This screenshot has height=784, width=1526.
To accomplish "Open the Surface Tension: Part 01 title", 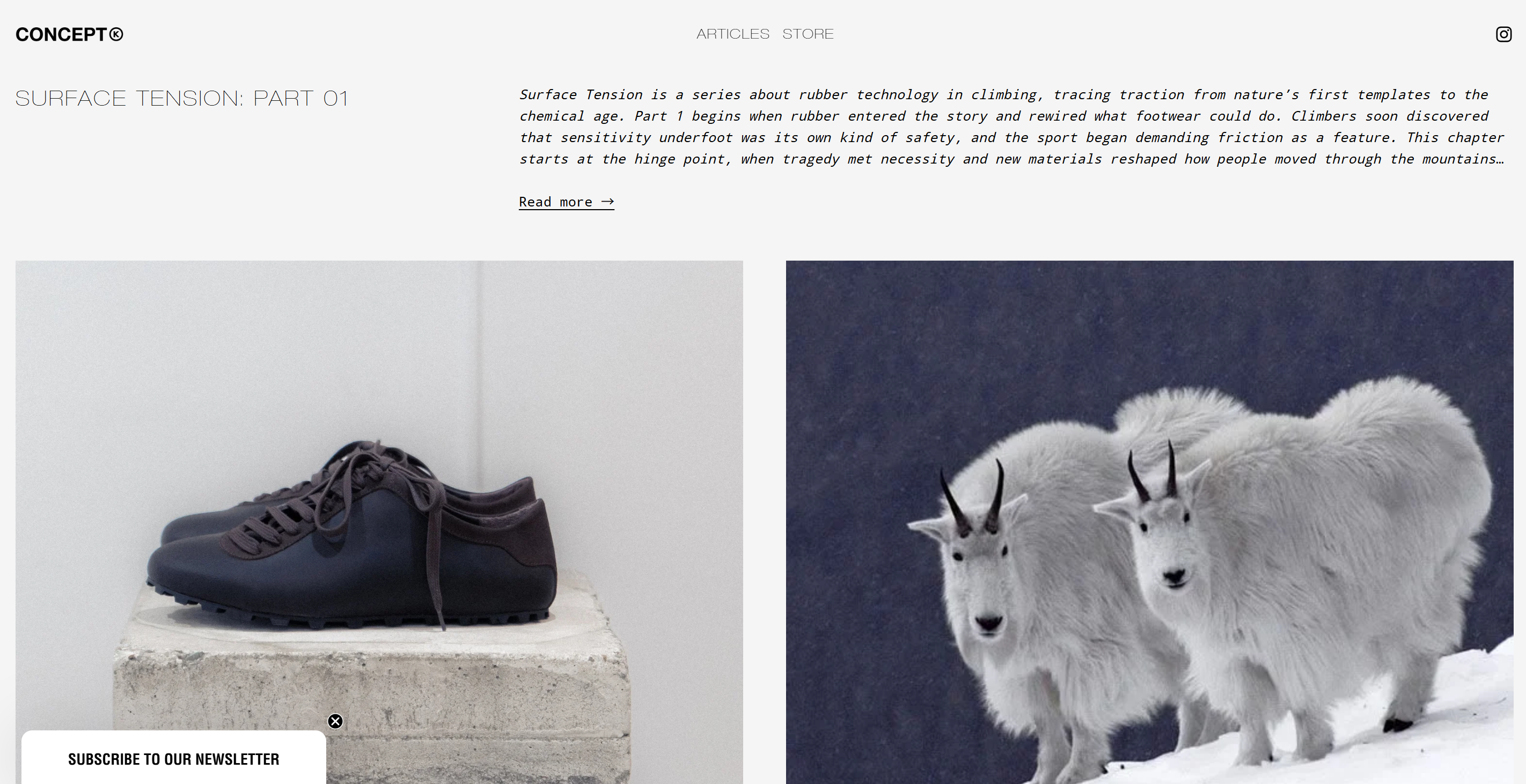I will [181, 98].
